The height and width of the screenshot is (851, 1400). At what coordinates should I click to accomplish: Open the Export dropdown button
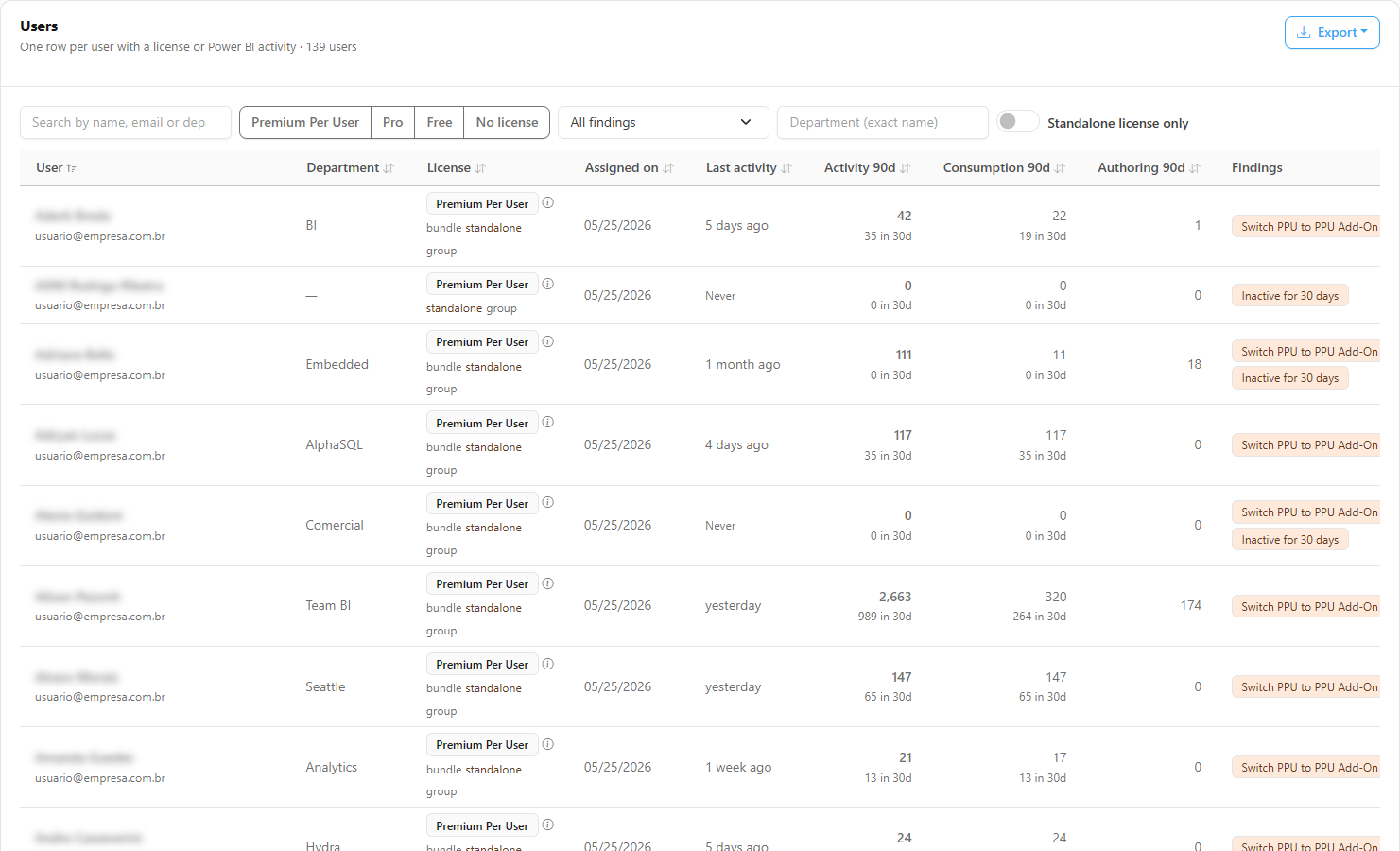[x=1332, y=32]
